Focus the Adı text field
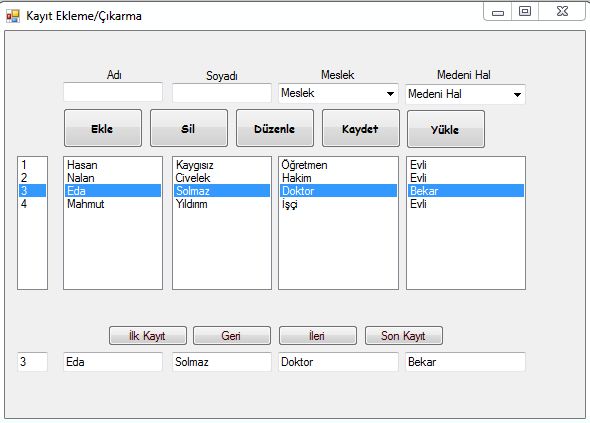The image size is (590, 423). 113,92
